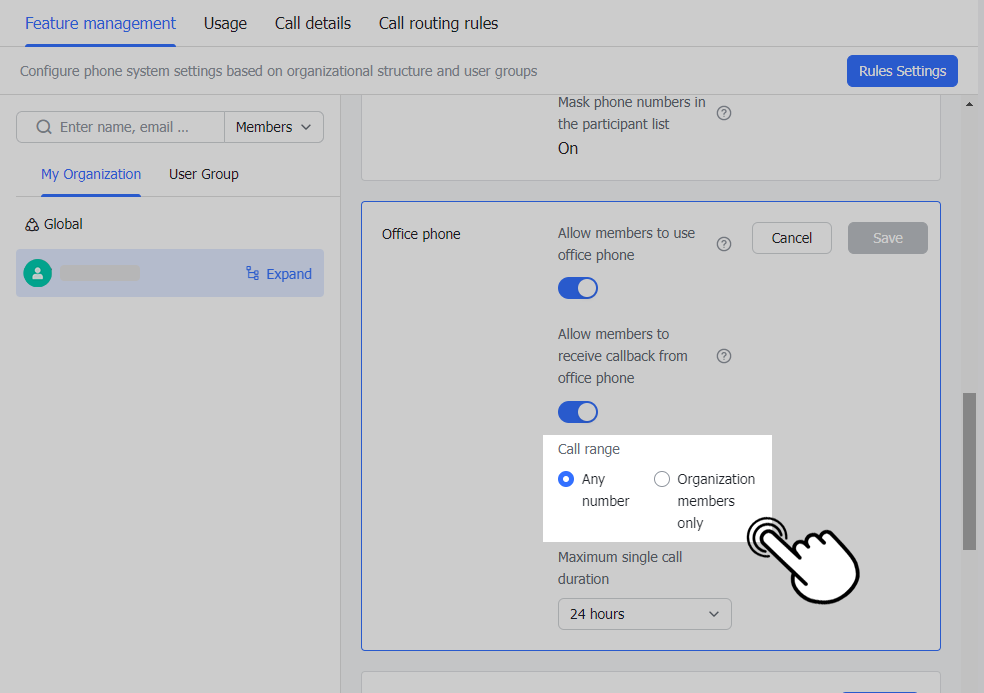Click the name and email search field
The height and width of the screenshot is (693, 984).
click(x=130, y=127)
